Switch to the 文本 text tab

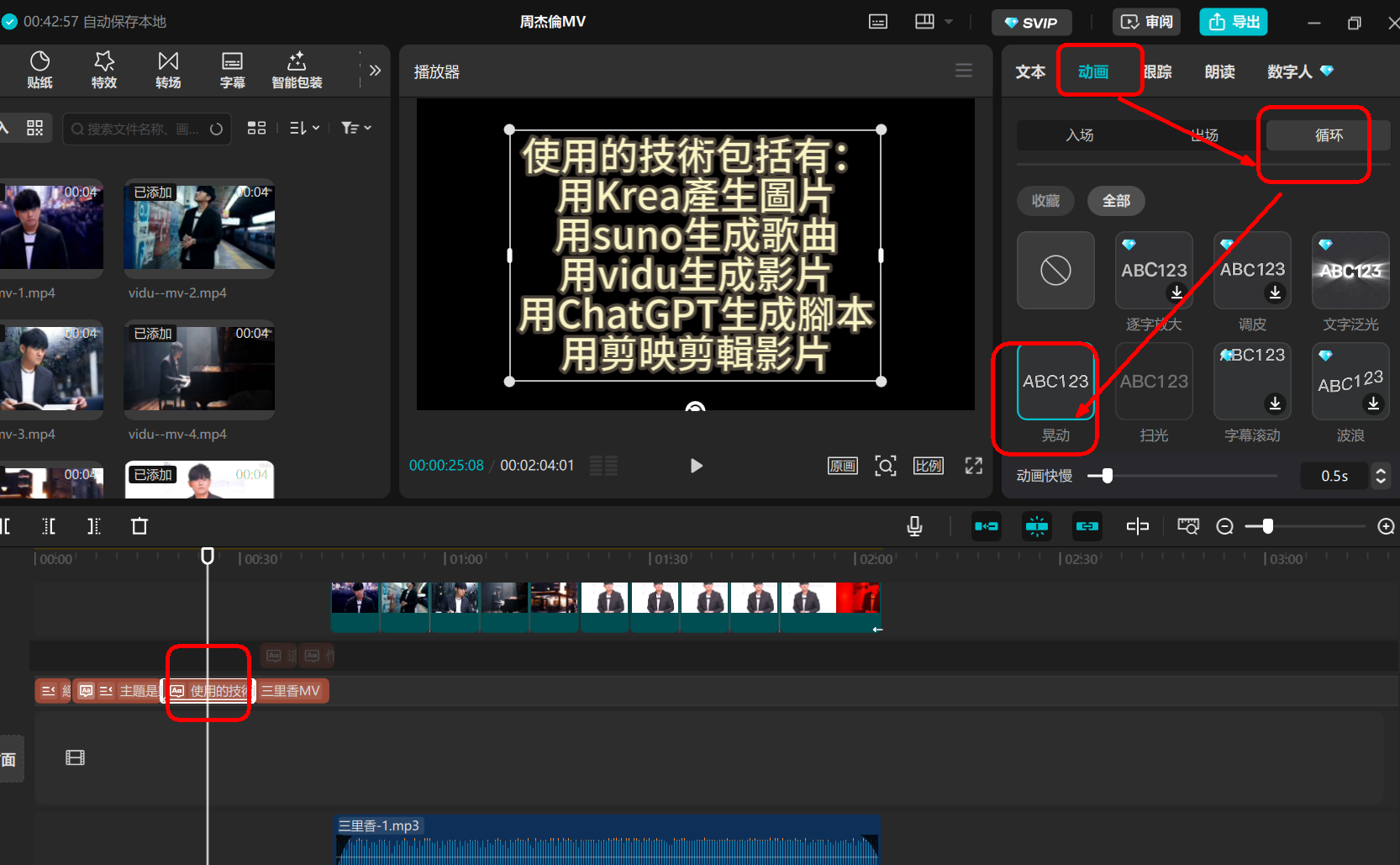point(1030,71)
